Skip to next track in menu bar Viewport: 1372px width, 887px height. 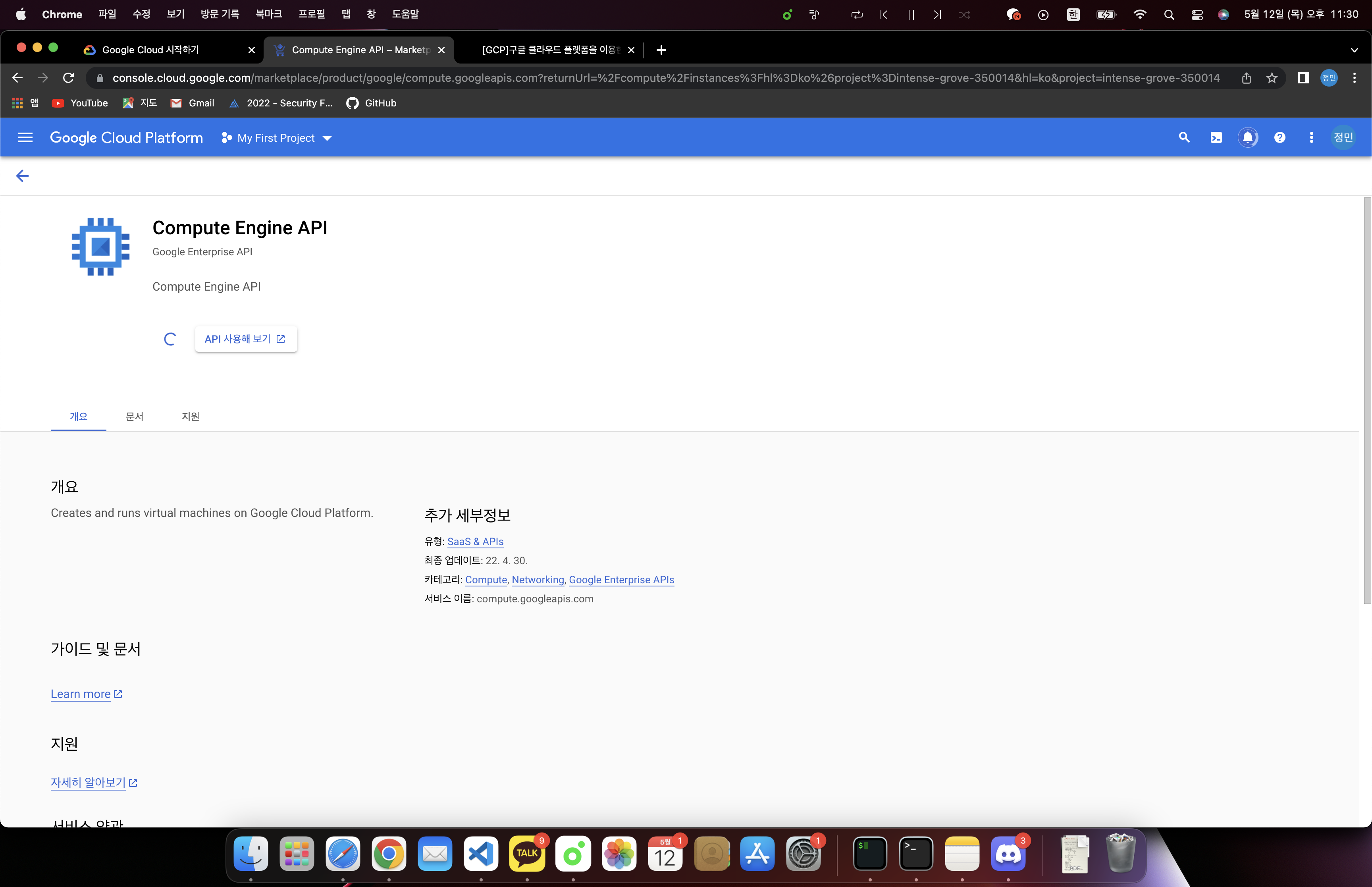[x=937, y=14]
